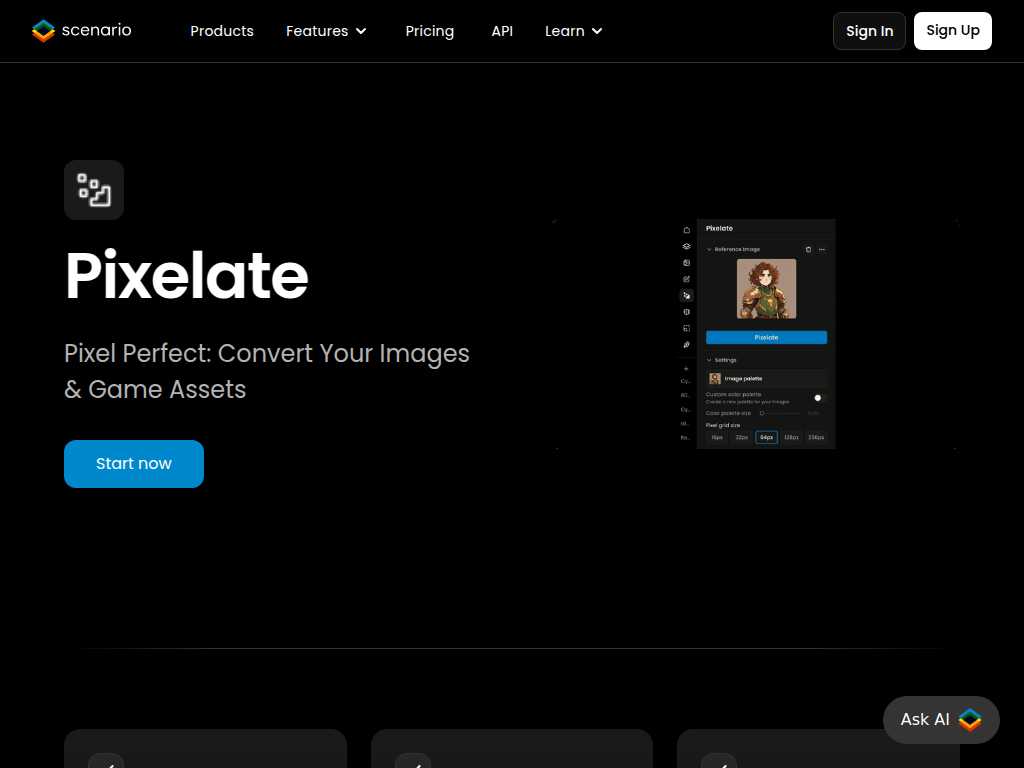Open the API link in navigation
The width and height of the screenshot is (1024, 768).
click(502, 31)
